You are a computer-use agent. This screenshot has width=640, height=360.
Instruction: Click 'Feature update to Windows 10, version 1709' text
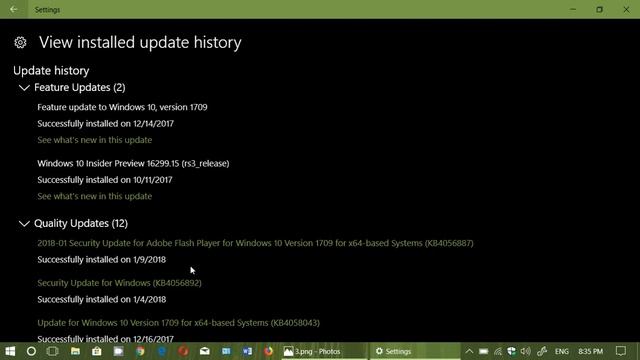(x=122, y=107)
